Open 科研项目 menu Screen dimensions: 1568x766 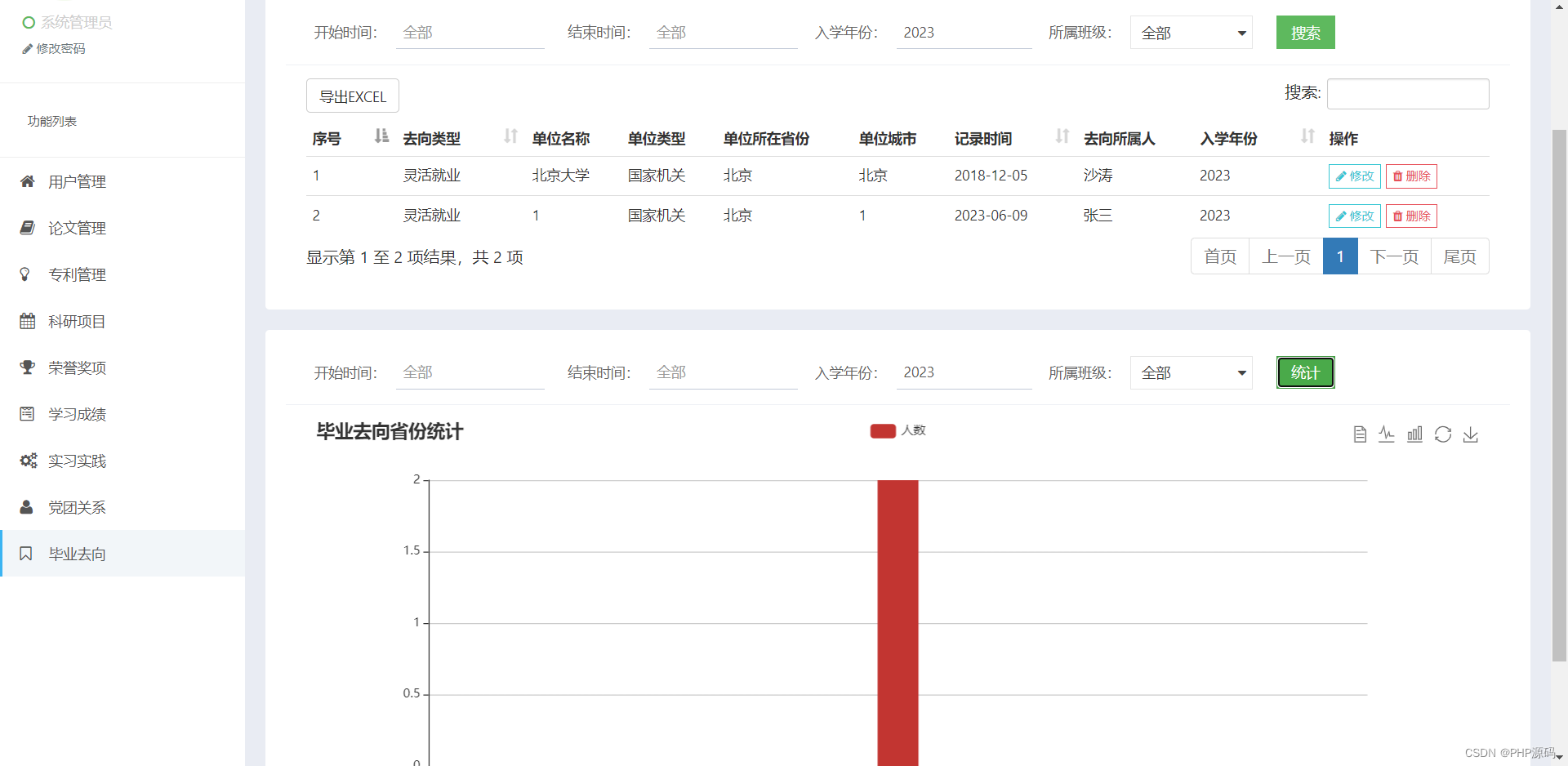122,321
